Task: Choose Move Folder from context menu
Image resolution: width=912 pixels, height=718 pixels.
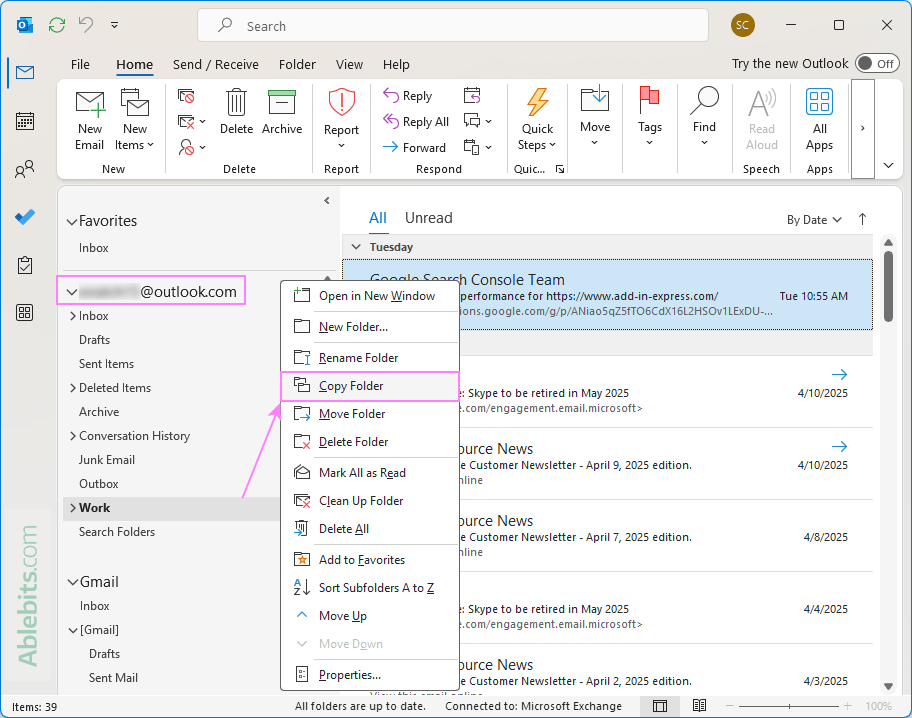Action: click(x=370, y=414)
